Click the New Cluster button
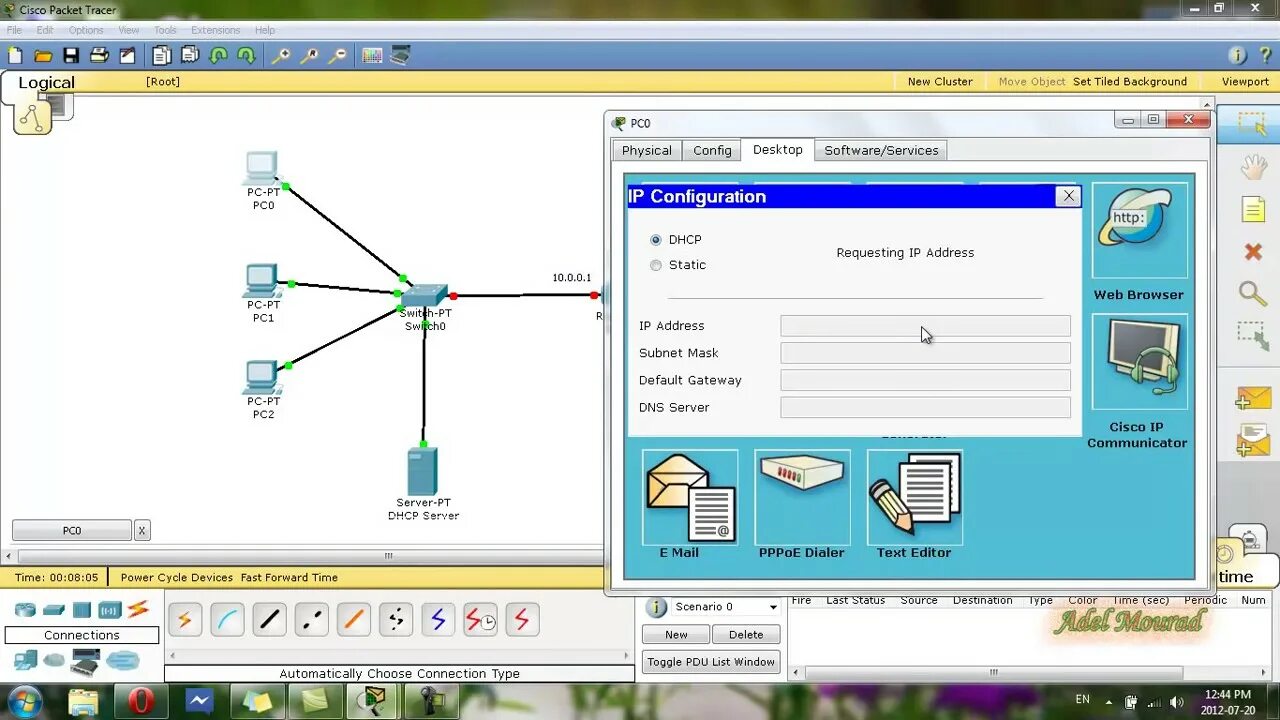Screen dimensions: 1280x720 pos(940,81)
